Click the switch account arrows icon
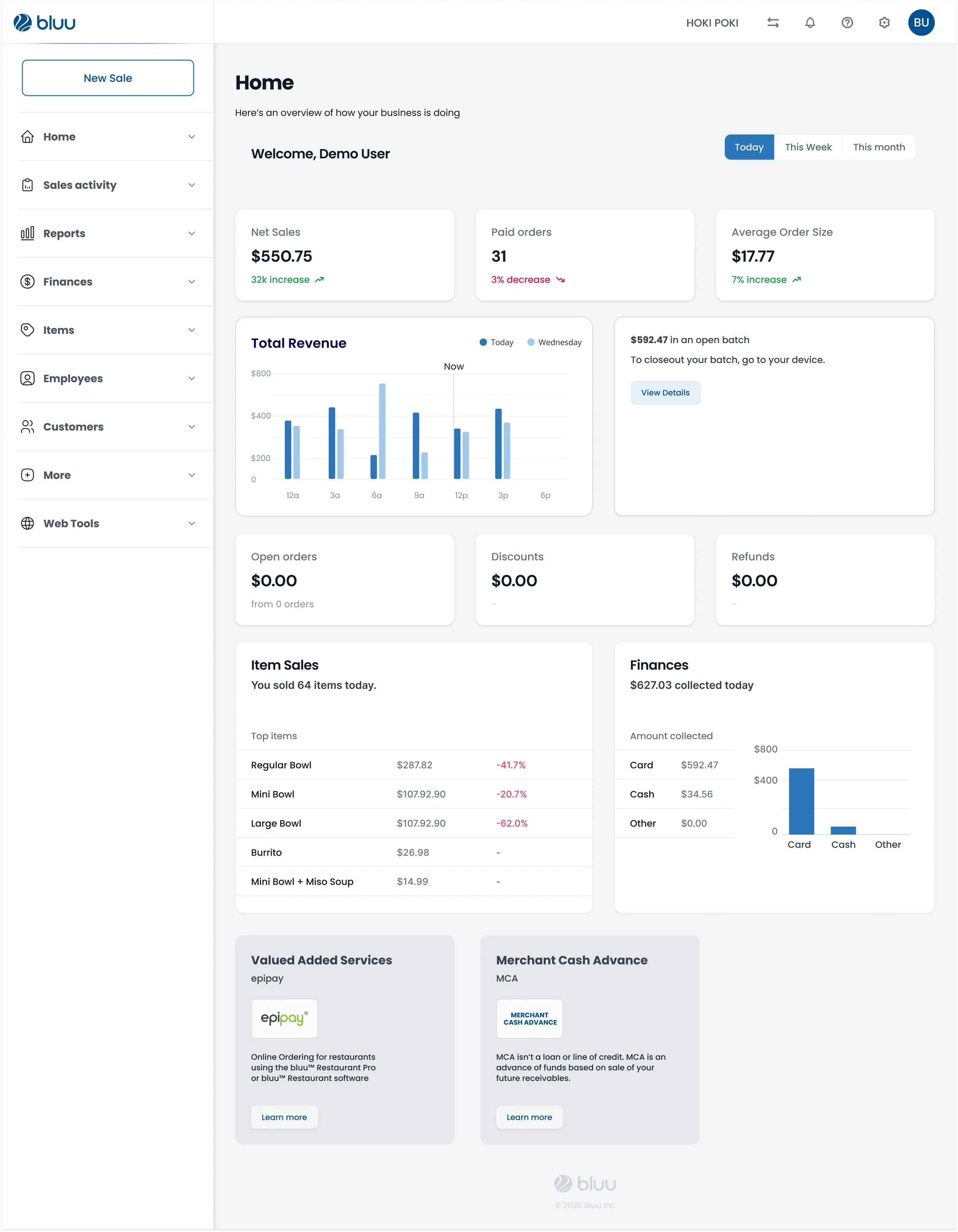The width and height of the screenshot is (958, 1232). [x=773, y=23]
